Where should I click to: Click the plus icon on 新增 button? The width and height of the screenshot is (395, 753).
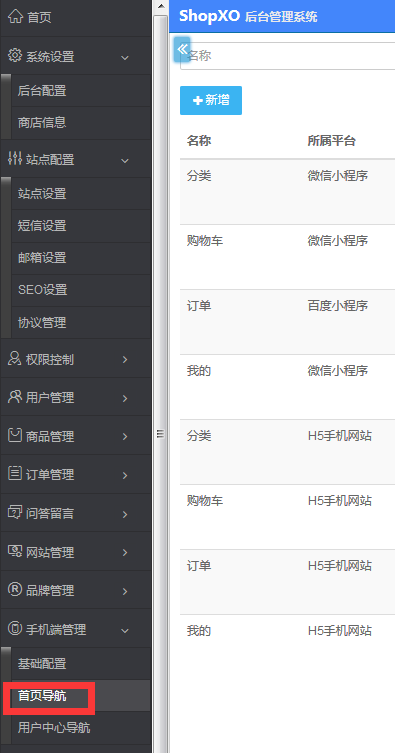click(197, 100)
